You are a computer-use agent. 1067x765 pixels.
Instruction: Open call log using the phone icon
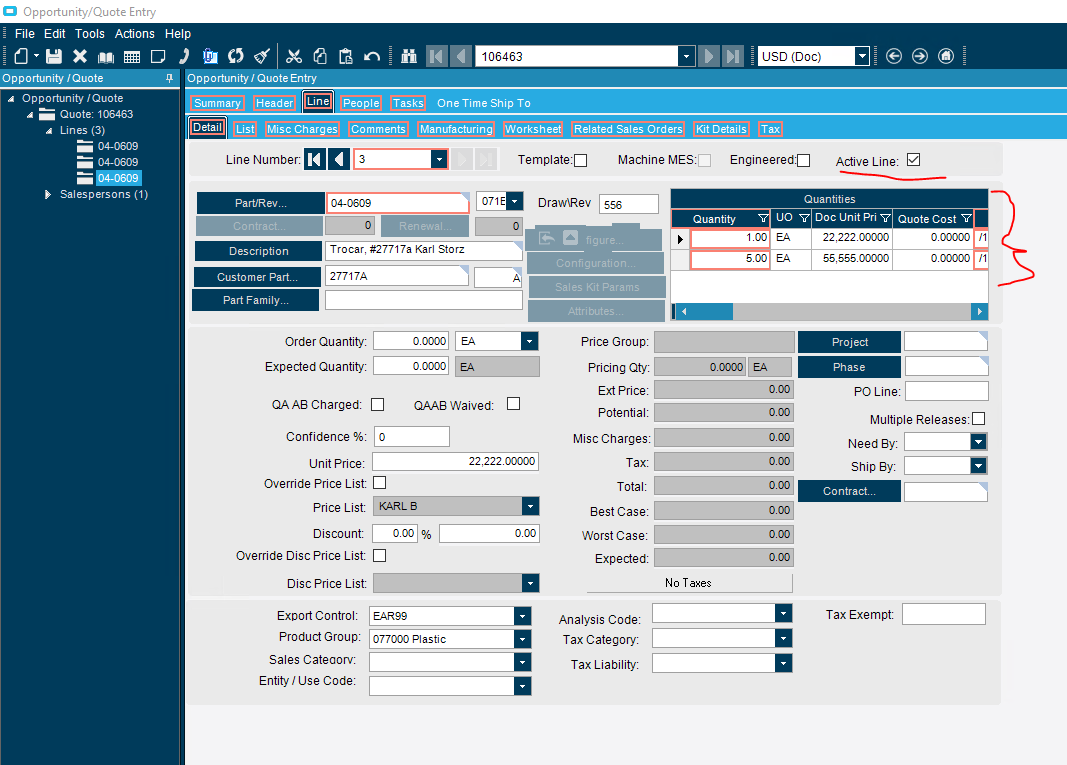click(x=184, y=56)
